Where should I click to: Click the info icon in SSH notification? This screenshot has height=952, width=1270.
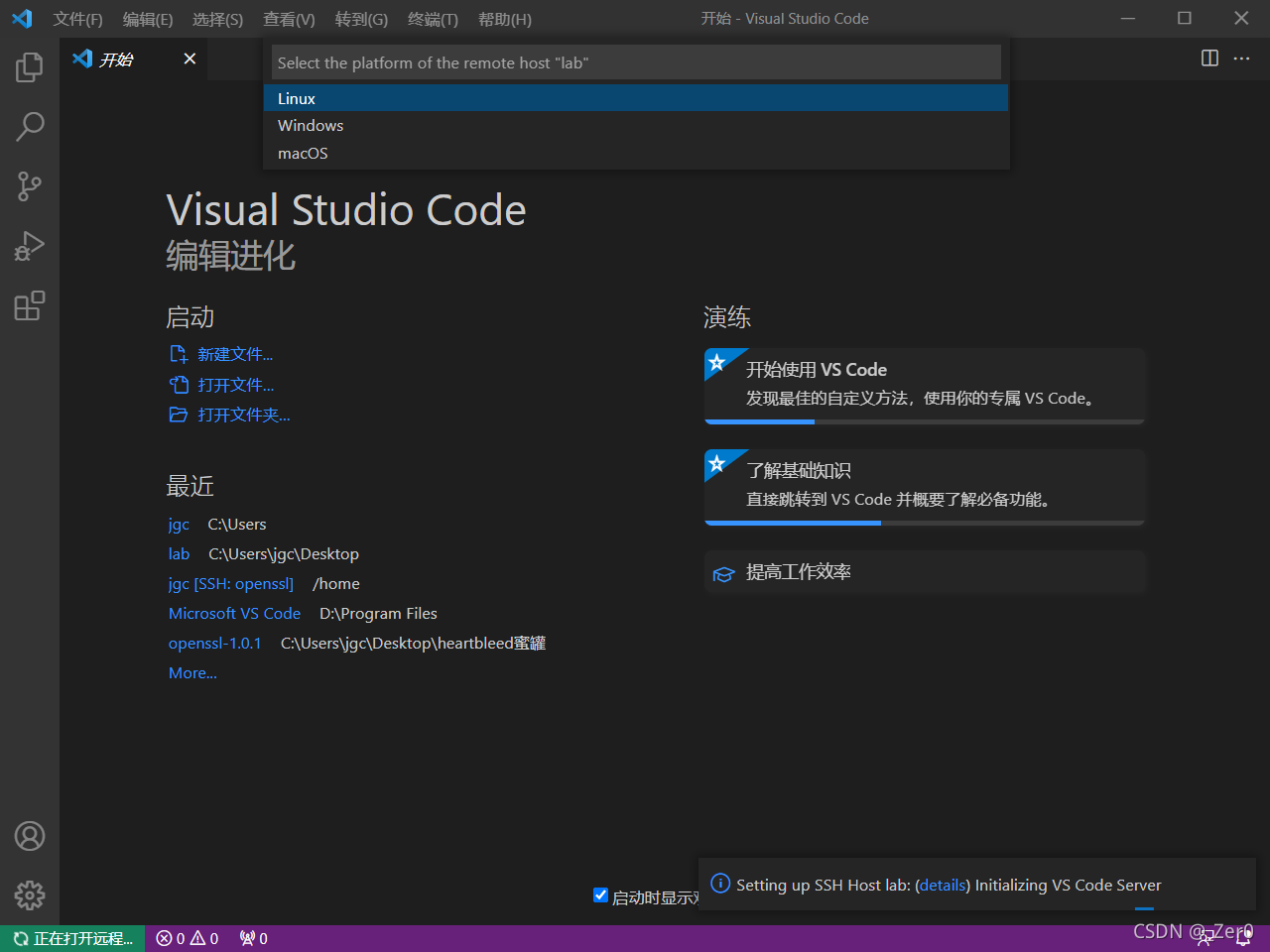tap(720, 884)
